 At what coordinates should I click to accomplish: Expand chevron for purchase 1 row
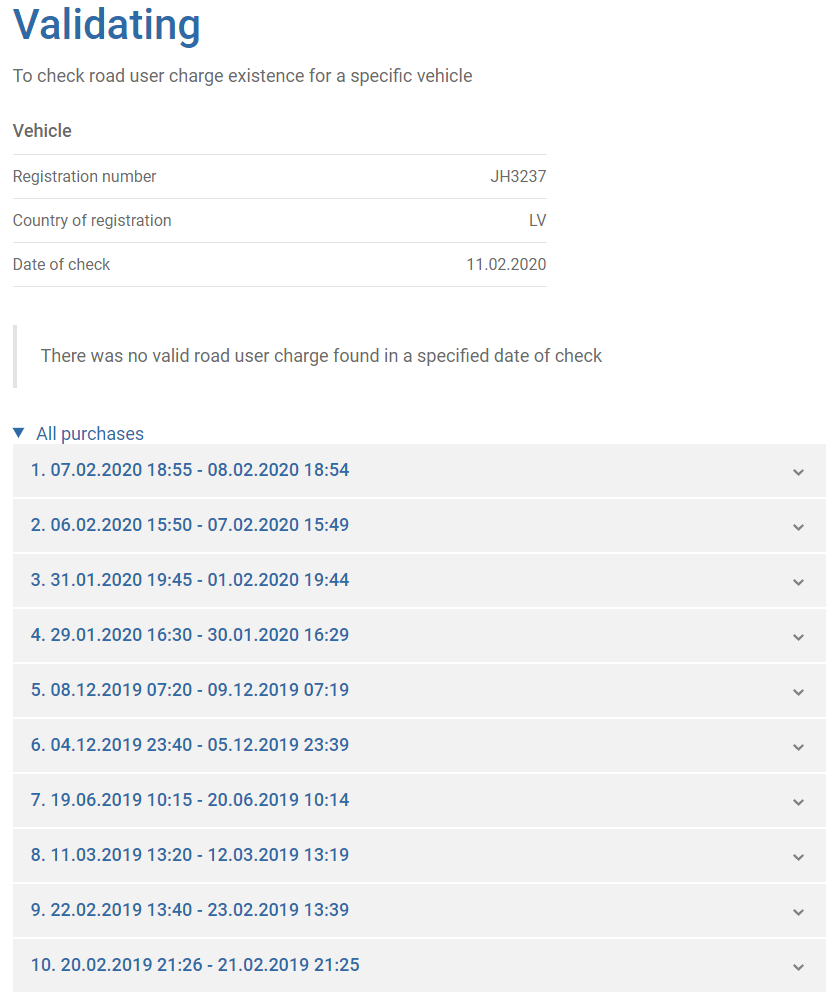(x=798, y=472)
